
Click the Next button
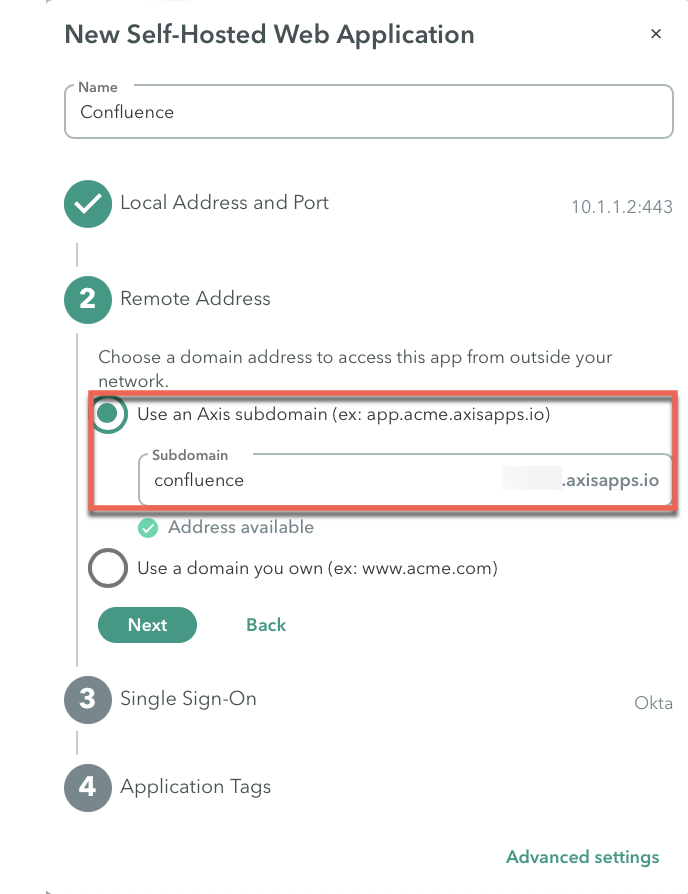pyautogui.click(x=148, y=625)
